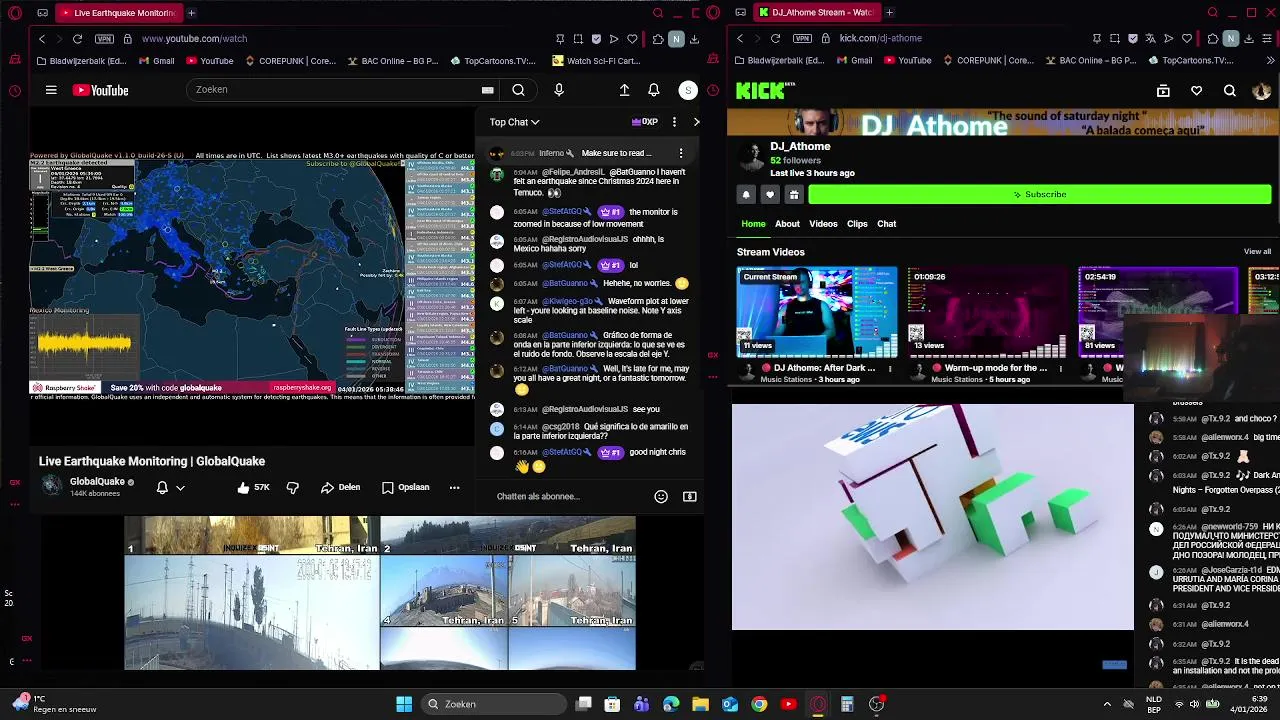Open Opera extensions cube in YouTube window
The image size is (1280, 720).
[657, 38]
